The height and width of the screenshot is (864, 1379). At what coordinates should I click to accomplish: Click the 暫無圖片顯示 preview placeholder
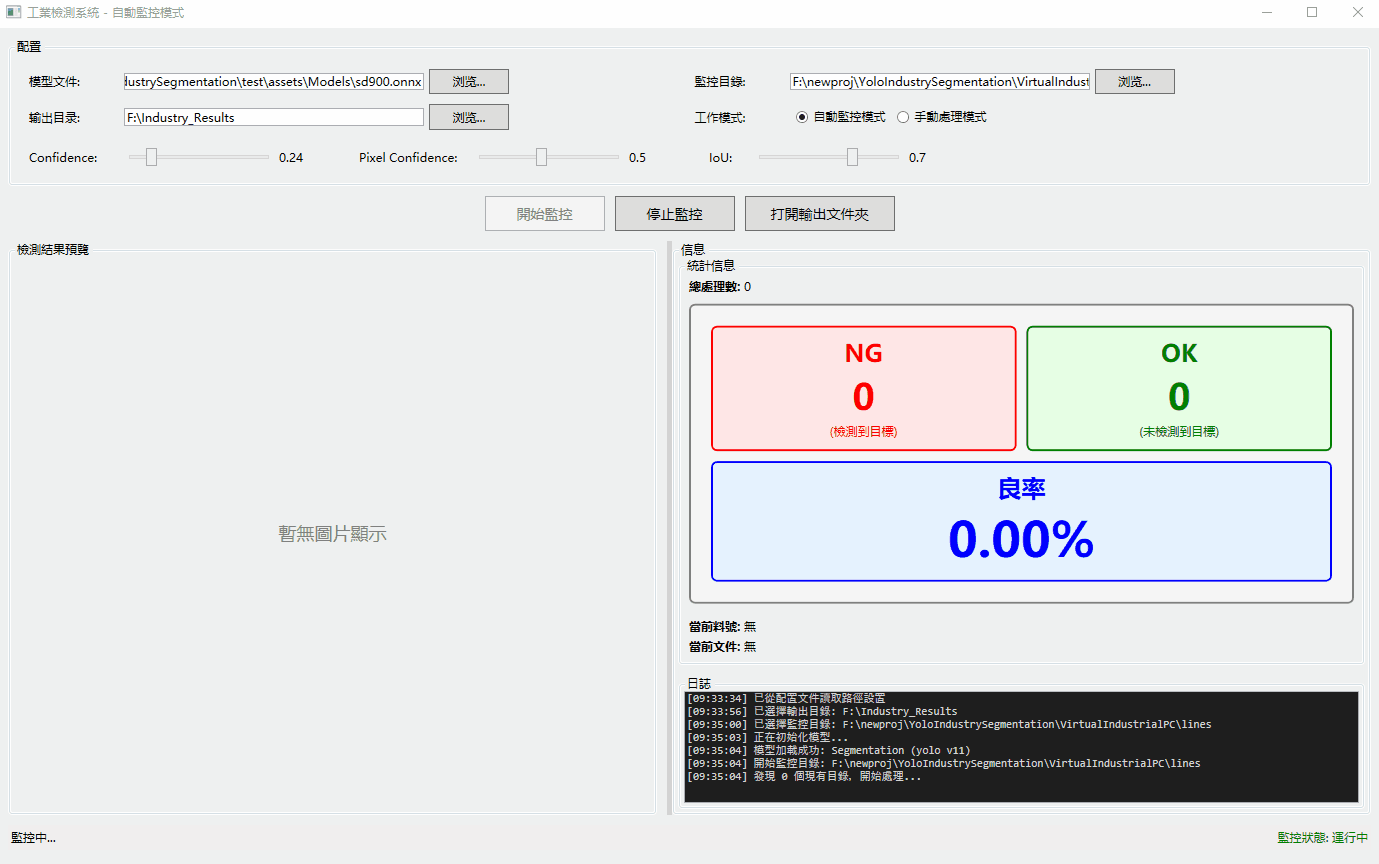333,534
